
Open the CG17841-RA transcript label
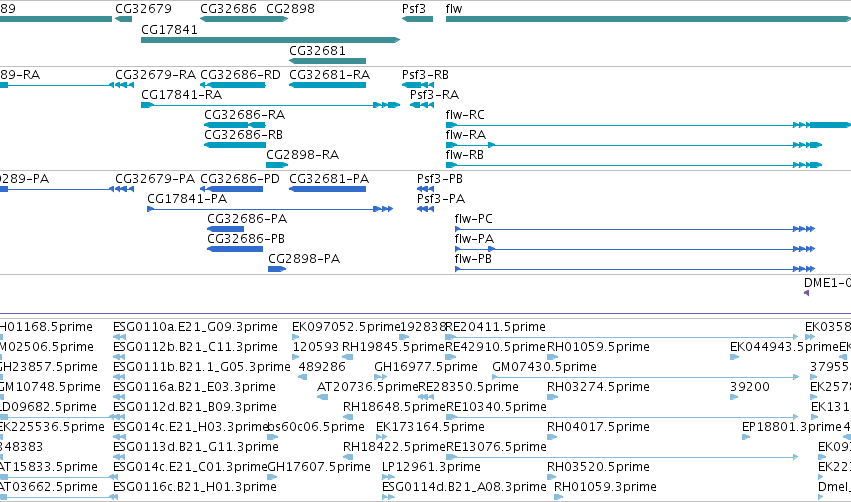(x=182, y=95)
